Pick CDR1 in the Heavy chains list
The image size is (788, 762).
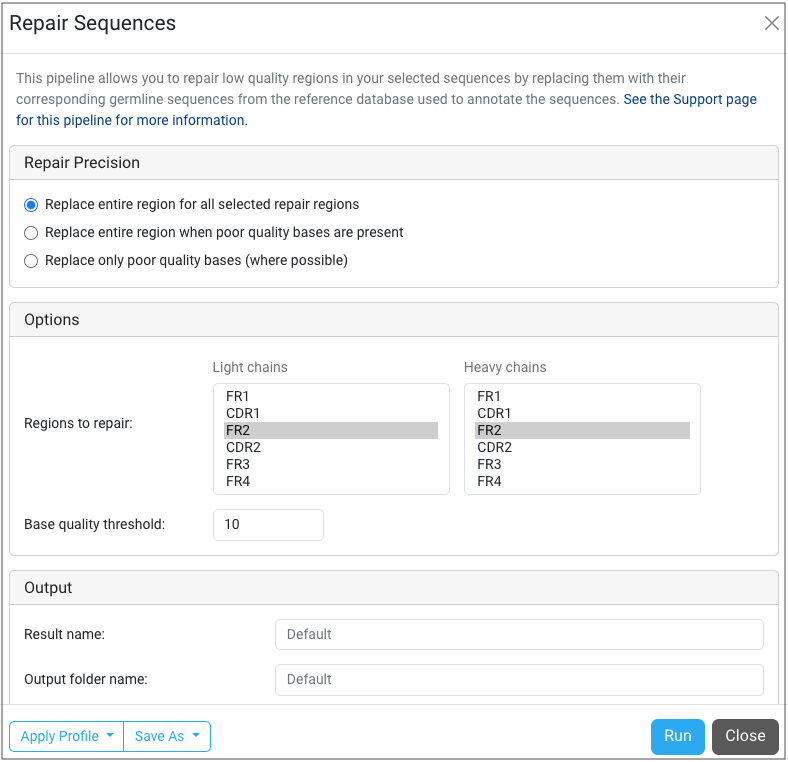tap(494, 414)
